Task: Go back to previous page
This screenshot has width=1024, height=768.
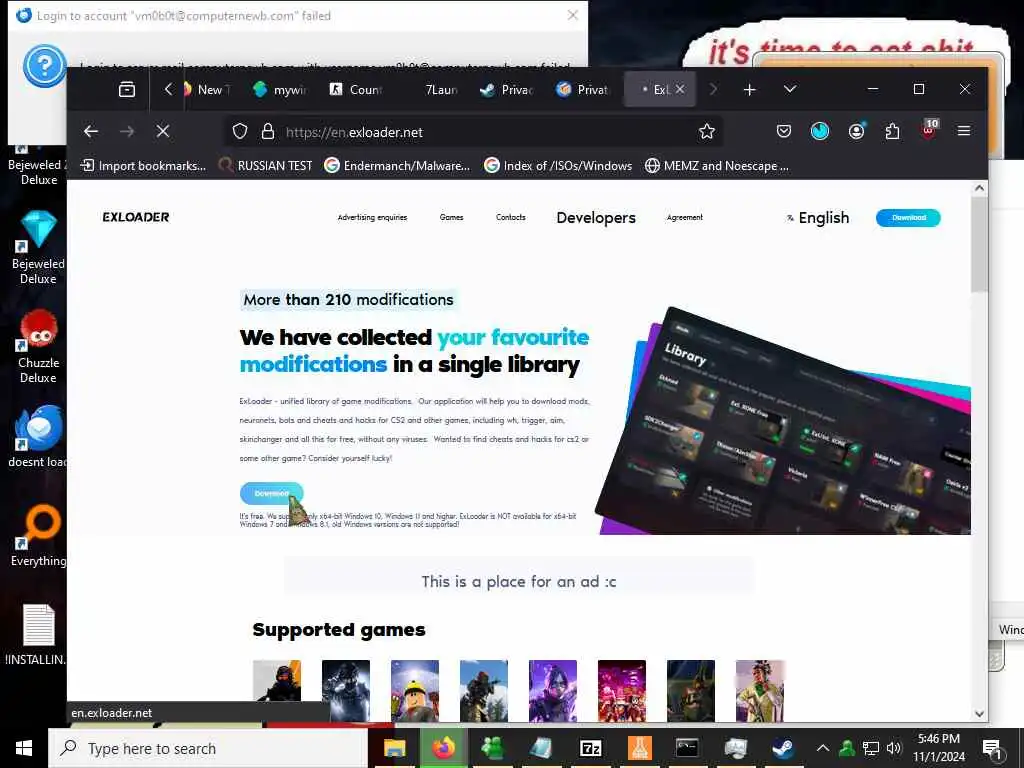Action: tap(91, 131)
